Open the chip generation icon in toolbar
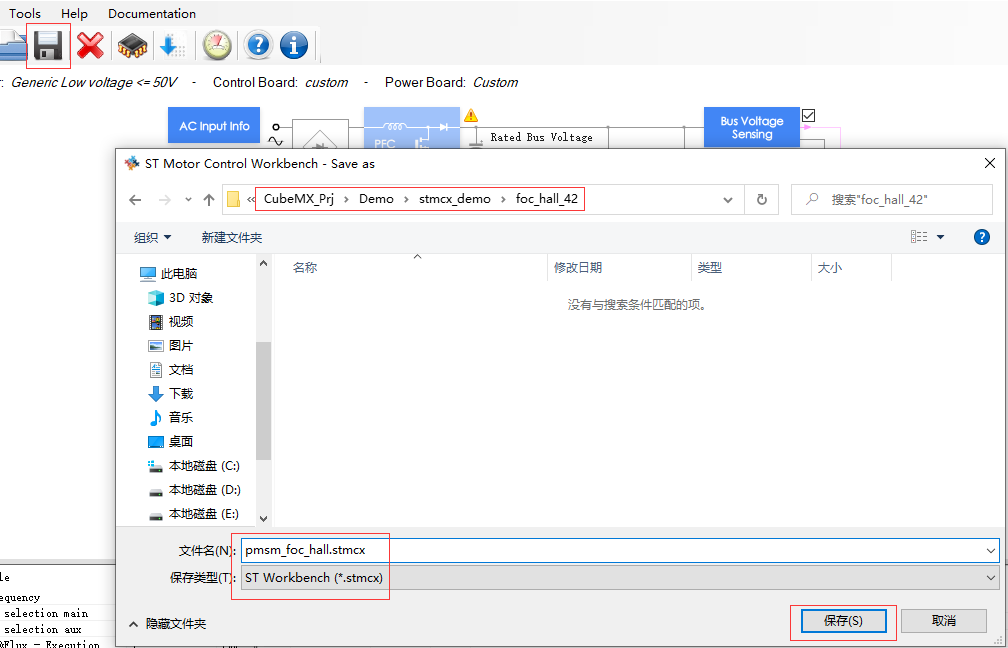Screen dimensions: 1008x648 click(132, 46)
